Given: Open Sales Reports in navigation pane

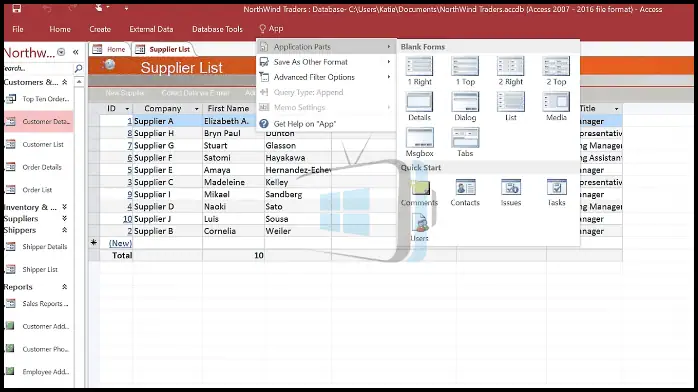Looking at the screenshot, I should point(39,303).
